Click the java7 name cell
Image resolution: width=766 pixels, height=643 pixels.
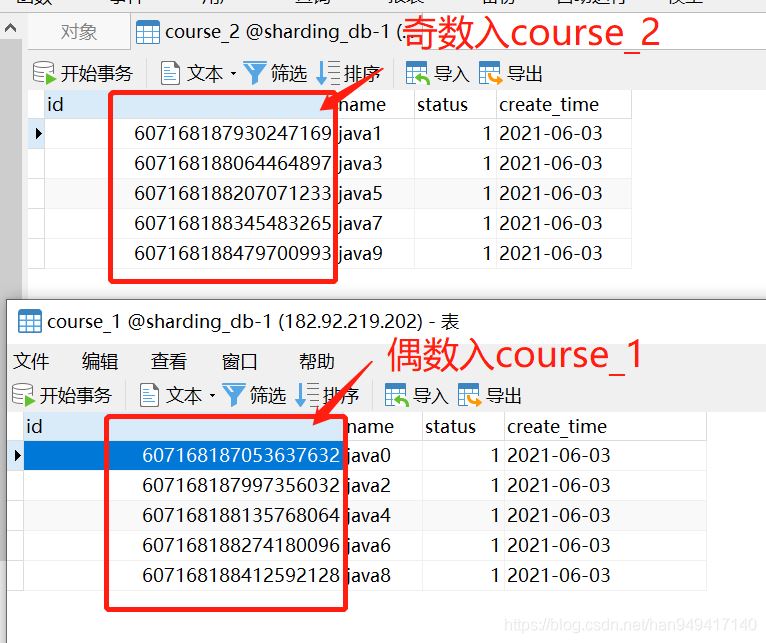pos(375,223)
